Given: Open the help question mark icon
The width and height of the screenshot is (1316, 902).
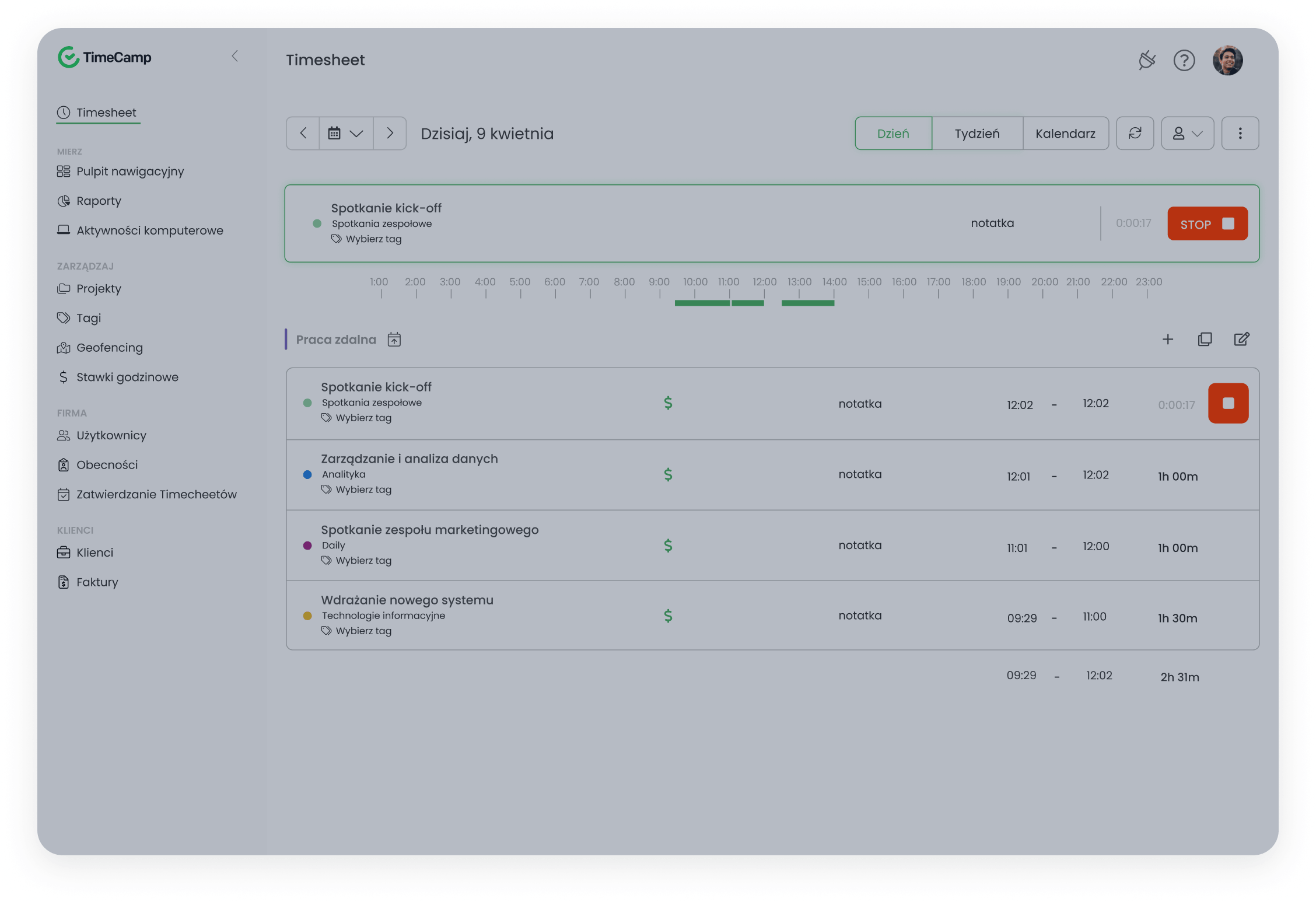Looking at the screenshot, I should point(1184,60).
